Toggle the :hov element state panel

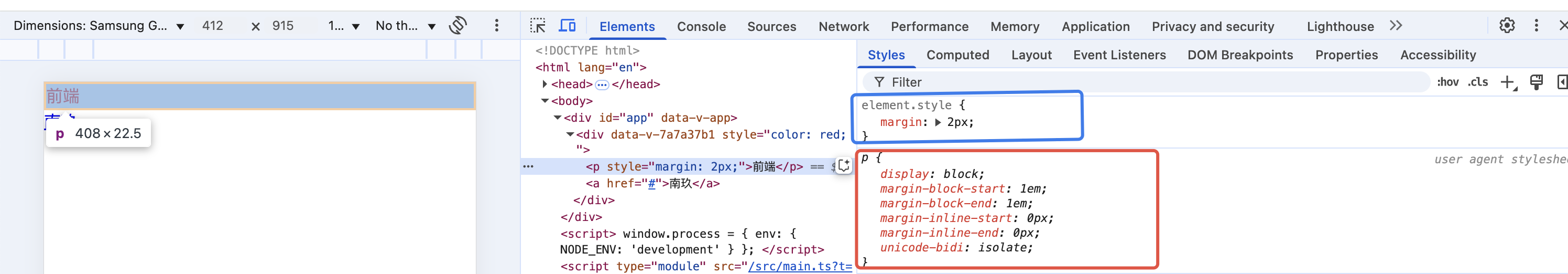coord(1447,82)
